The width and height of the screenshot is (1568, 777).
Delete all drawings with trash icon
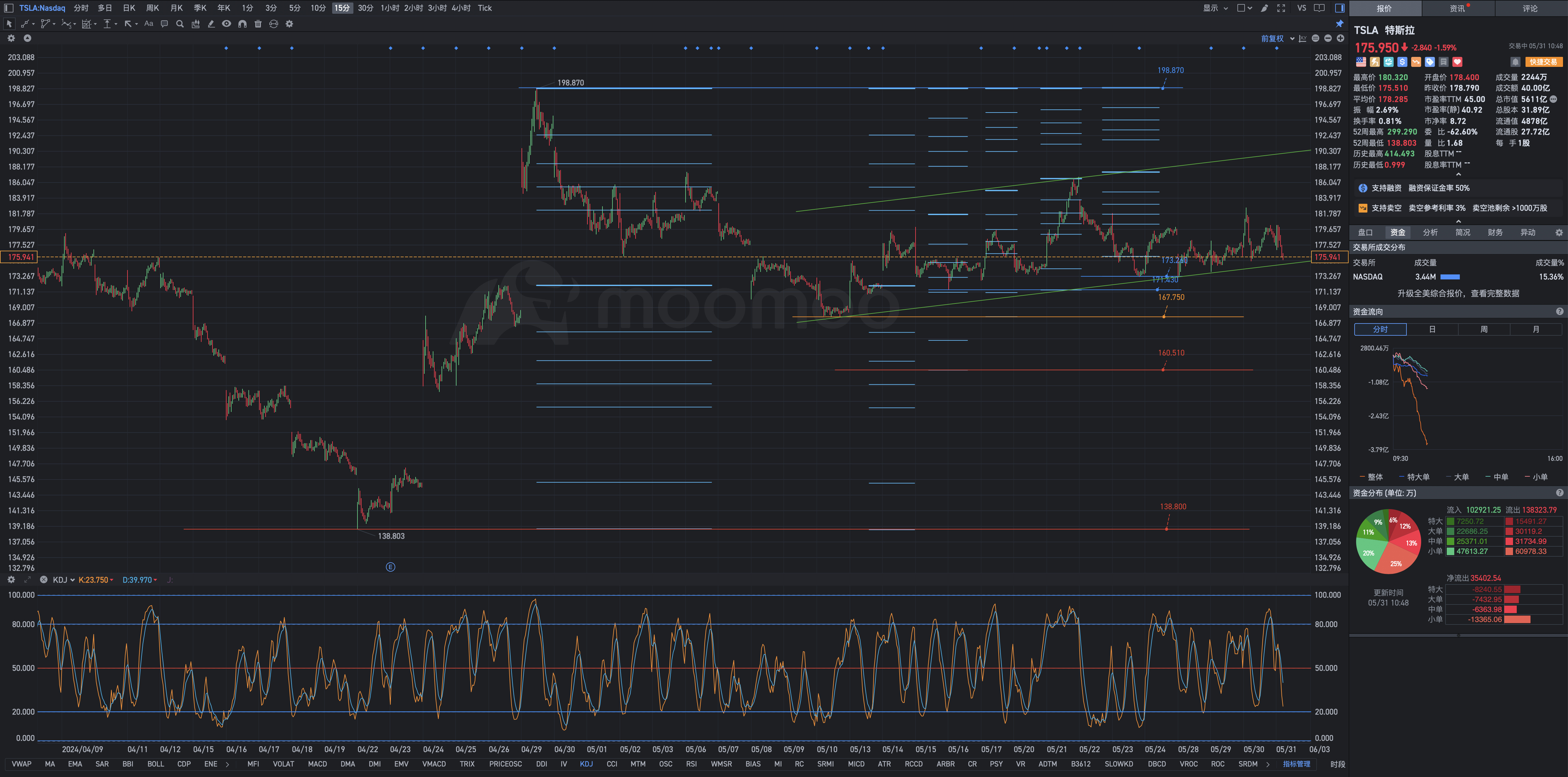258,24
